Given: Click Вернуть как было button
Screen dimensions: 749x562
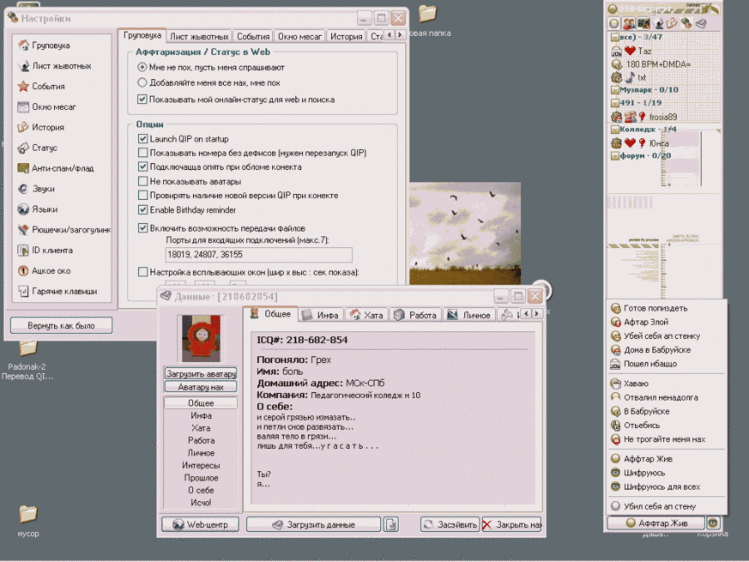Looking at the screenshot, I should (61, 326).
